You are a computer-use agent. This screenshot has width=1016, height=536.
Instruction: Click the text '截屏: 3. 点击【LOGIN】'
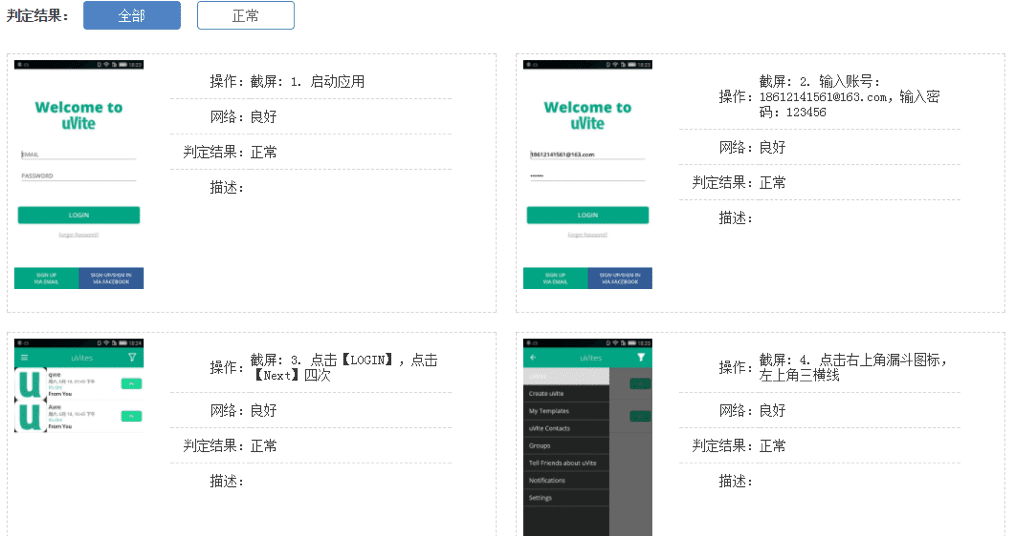pyautogui.click(x=344, y=367)
